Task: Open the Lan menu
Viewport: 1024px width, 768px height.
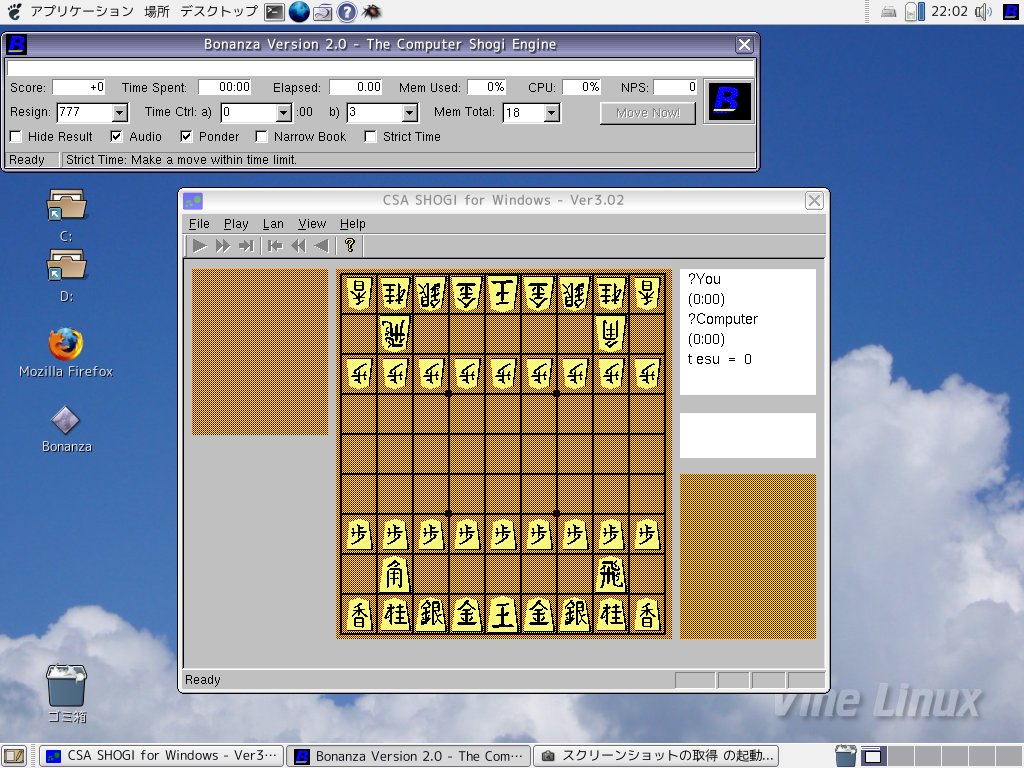Action: [273, 224]
